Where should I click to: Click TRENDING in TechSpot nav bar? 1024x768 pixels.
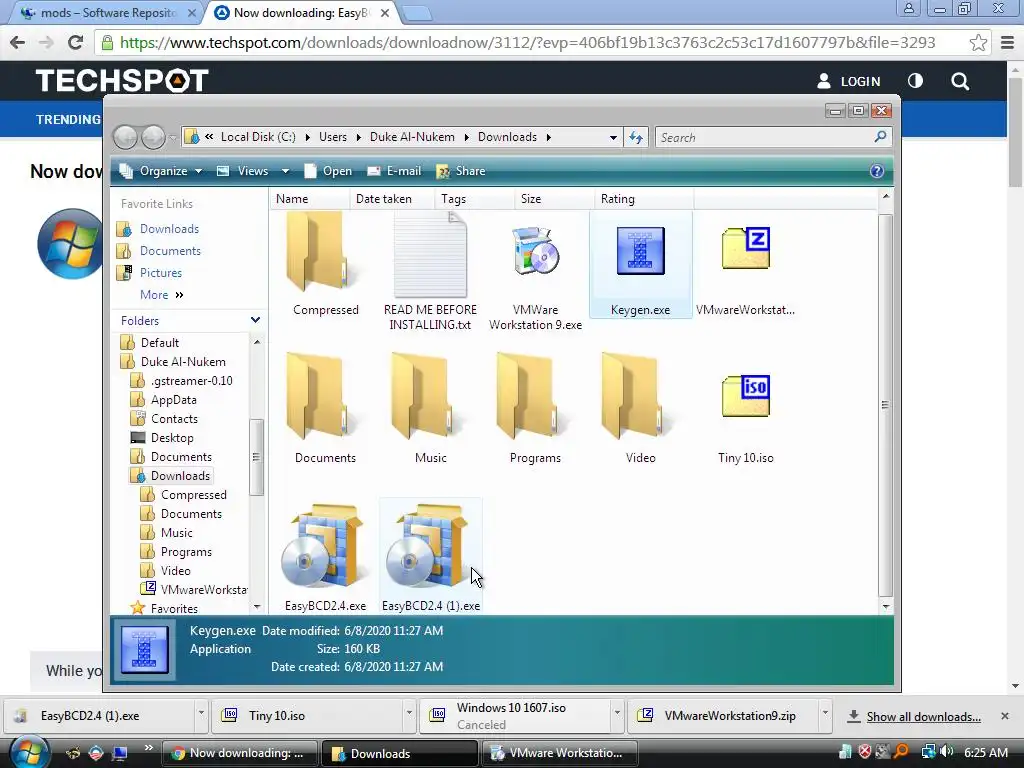click(68, 120)
